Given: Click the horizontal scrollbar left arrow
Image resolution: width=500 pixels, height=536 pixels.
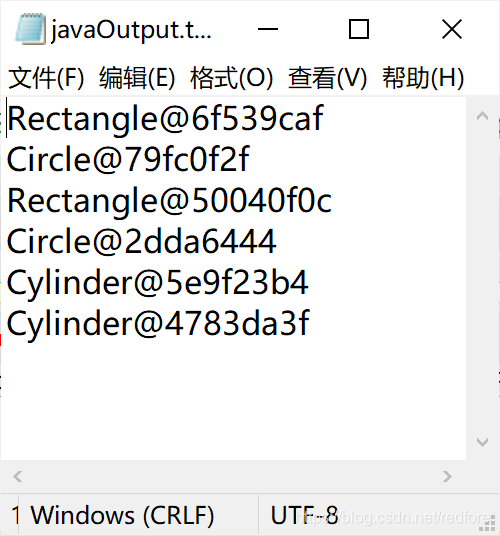Looking at the screenshot, I should pyautogui.click(x=18, y=476).
